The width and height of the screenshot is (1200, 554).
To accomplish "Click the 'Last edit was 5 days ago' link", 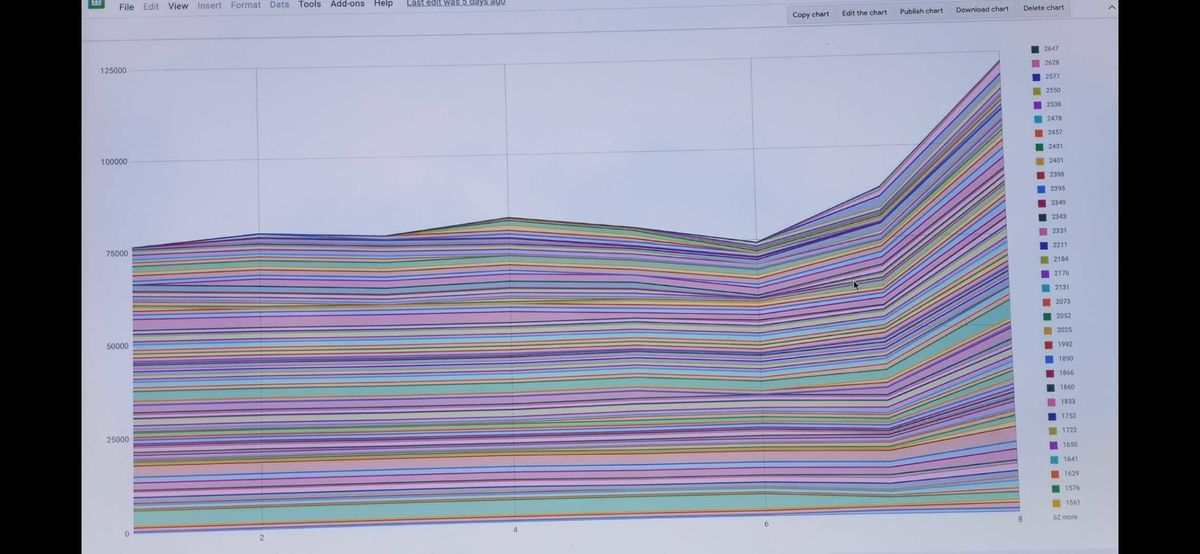I will [x=455, y=3].
